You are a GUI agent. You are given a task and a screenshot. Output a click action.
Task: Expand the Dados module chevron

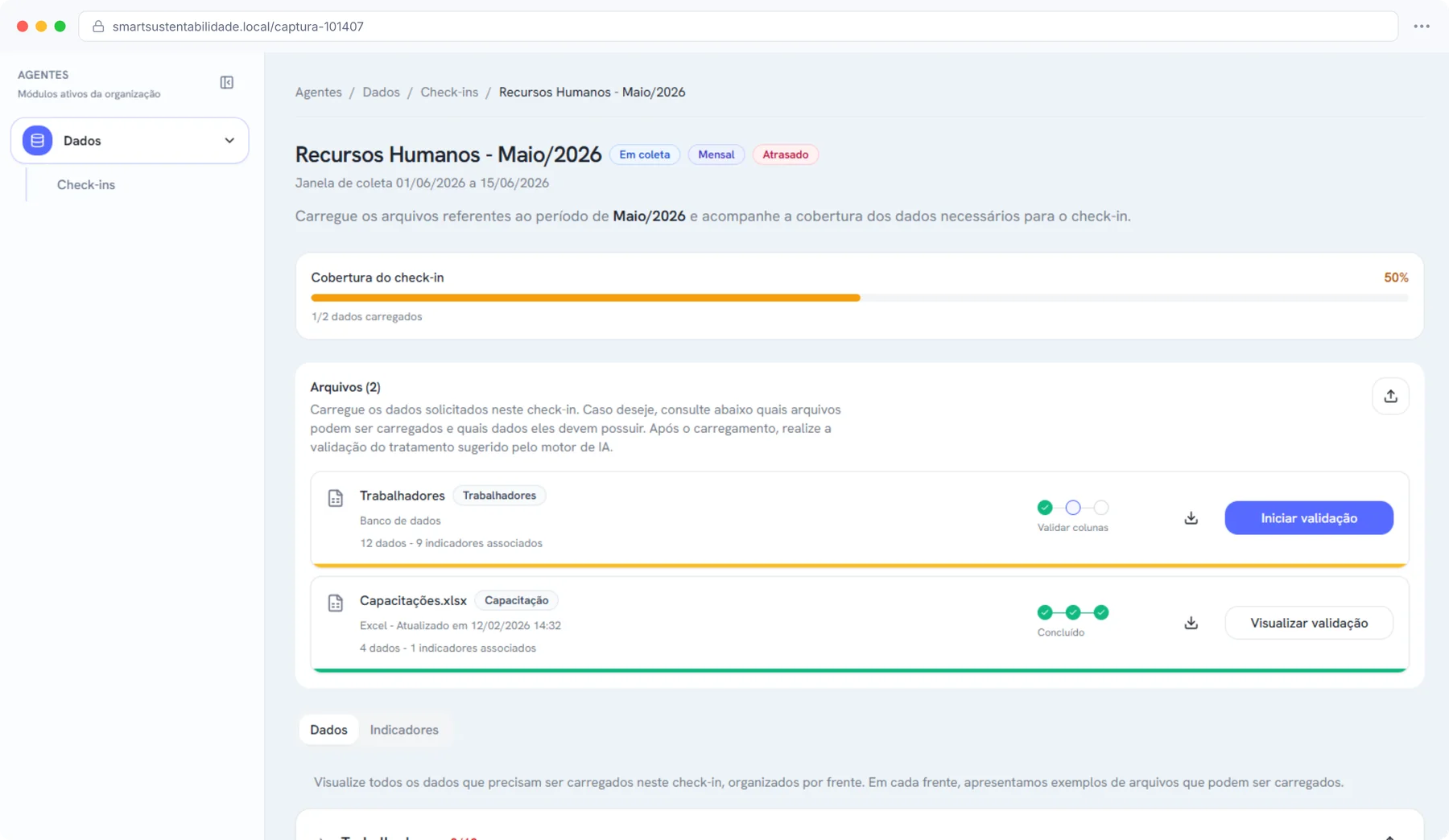click(229, 141)
